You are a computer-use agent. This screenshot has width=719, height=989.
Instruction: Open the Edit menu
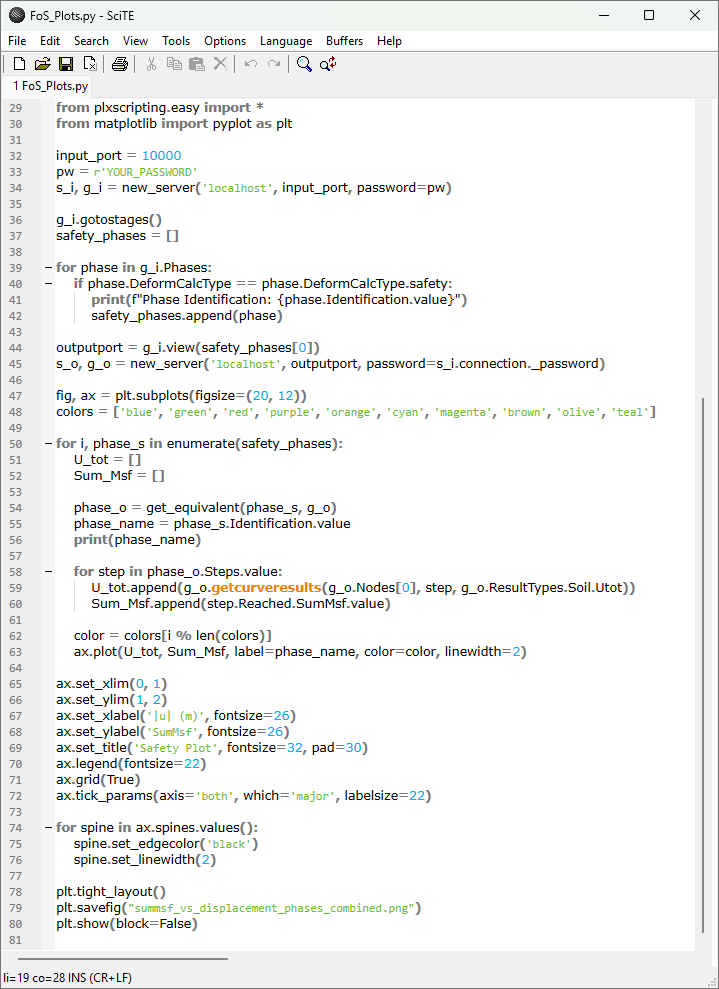coord(50,40)
